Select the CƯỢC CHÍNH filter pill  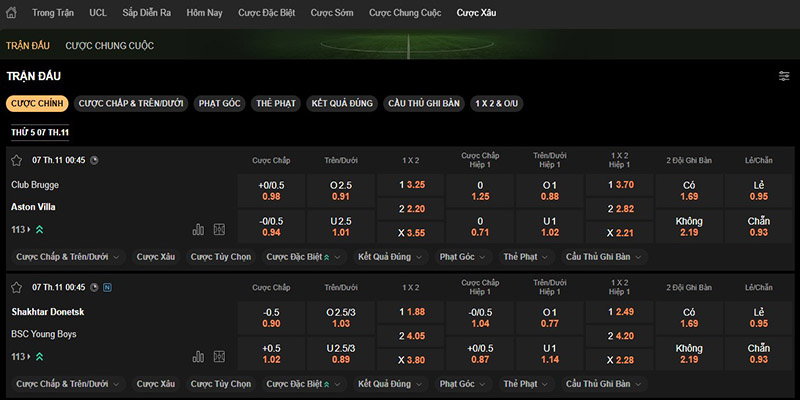[37, 103]
